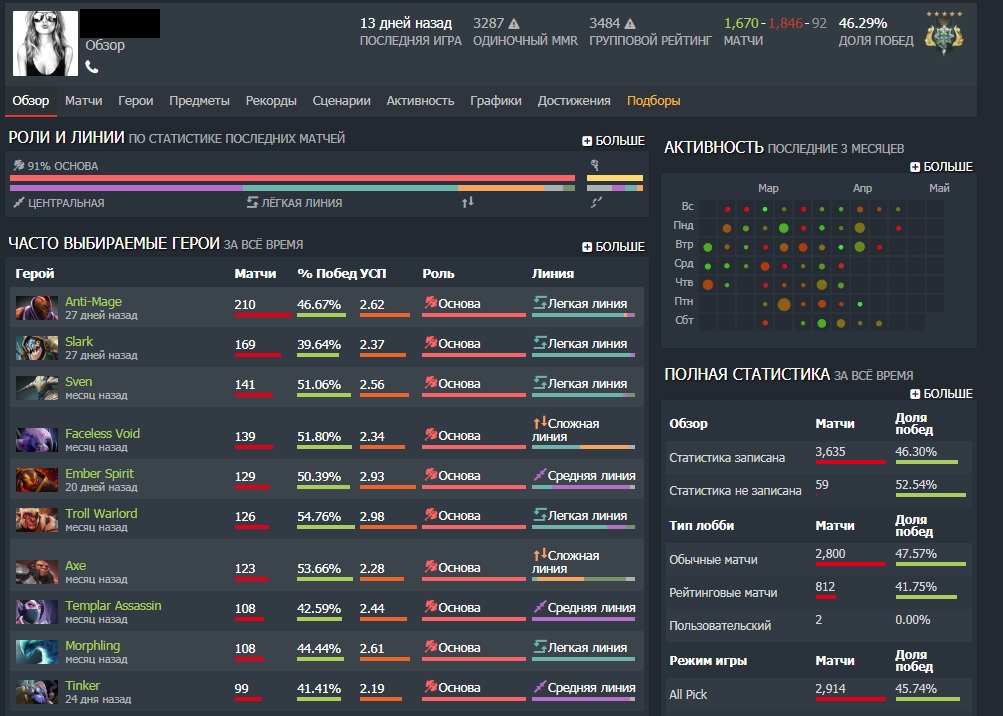Click the Faceless Void hero portrait
Viewport: 1003px width, 716px height.
37,440
